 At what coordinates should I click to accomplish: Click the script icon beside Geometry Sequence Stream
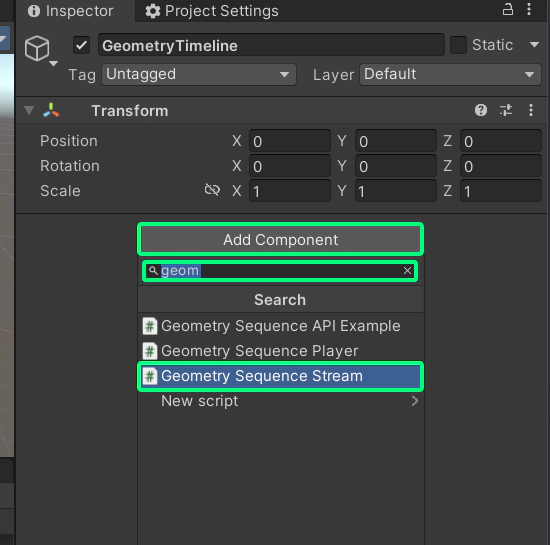click(x=150, y=376)
